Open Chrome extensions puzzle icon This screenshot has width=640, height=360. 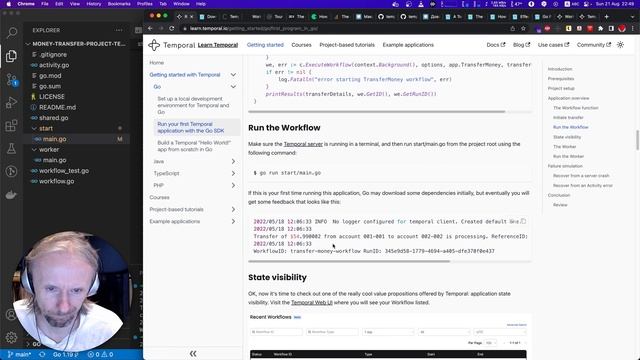coord(600,29)
